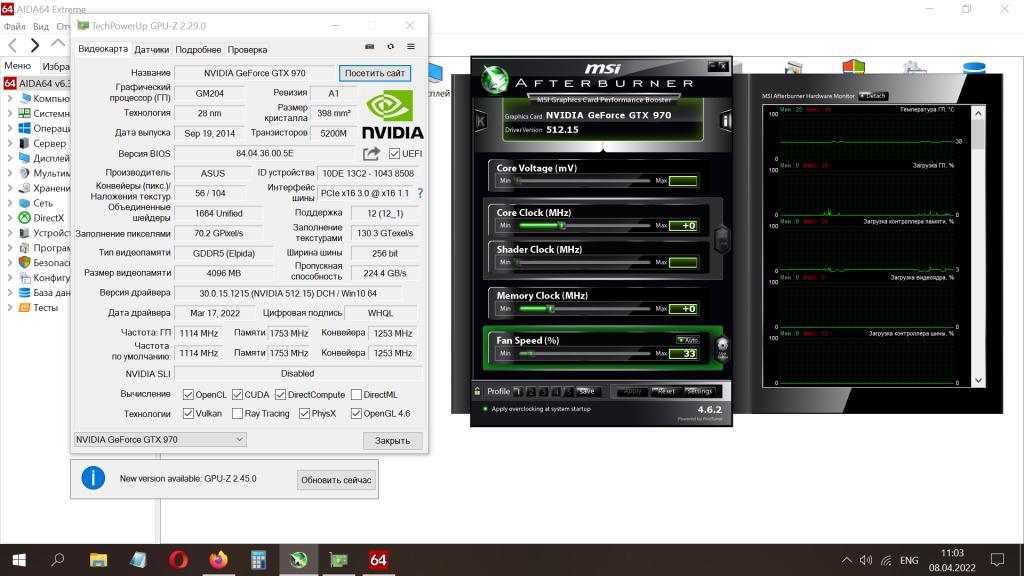Viewport: 1024px width, 576px height.
Task: Click the Закрыть button in GPU-Z
Action: [392, 441]
